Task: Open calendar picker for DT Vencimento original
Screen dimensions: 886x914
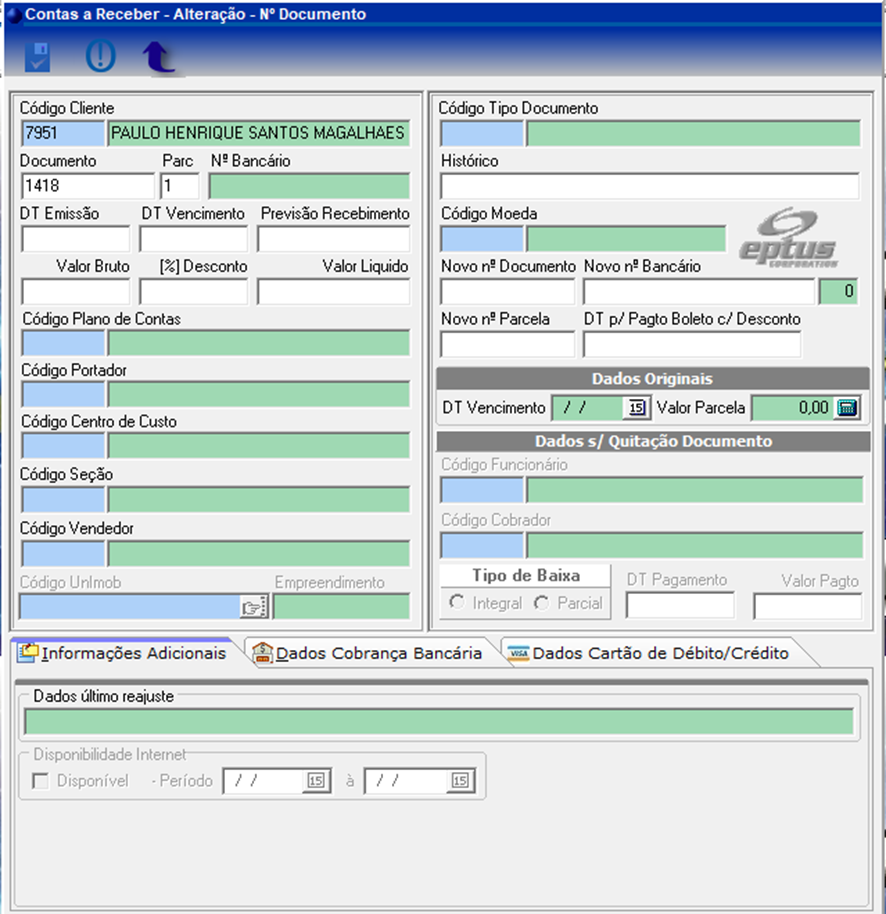Action: pyautogui.click(x=636, y=408)
